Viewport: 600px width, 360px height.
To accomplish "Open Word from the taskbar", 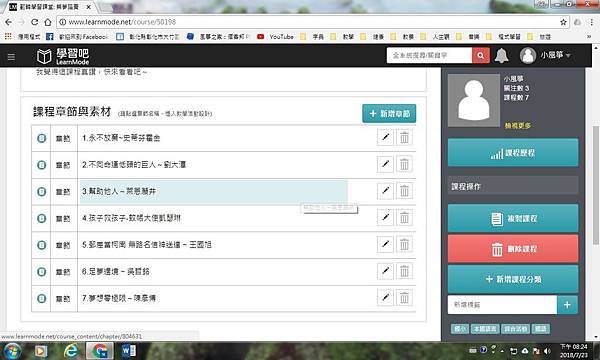I will coord(129,351).
